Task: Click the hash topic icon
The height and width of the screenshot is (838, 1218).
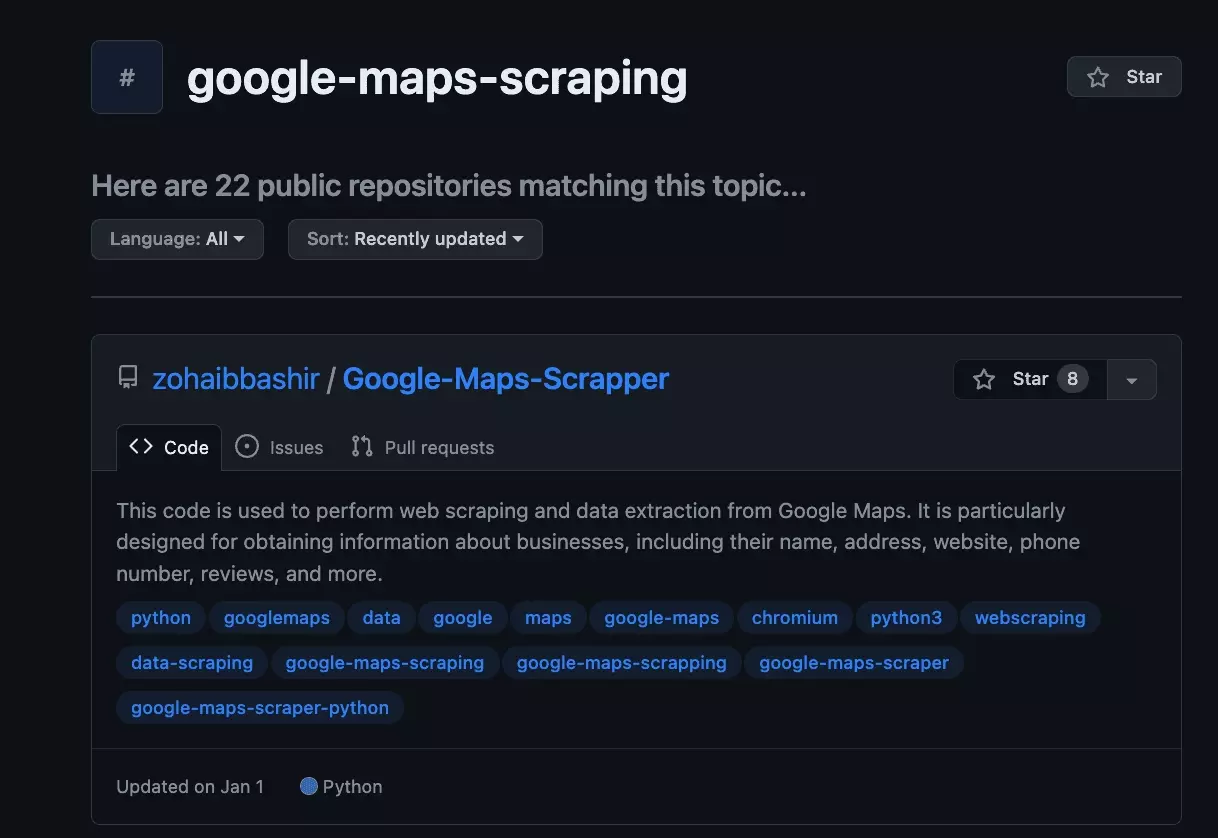Action: [x=127, y=77]
